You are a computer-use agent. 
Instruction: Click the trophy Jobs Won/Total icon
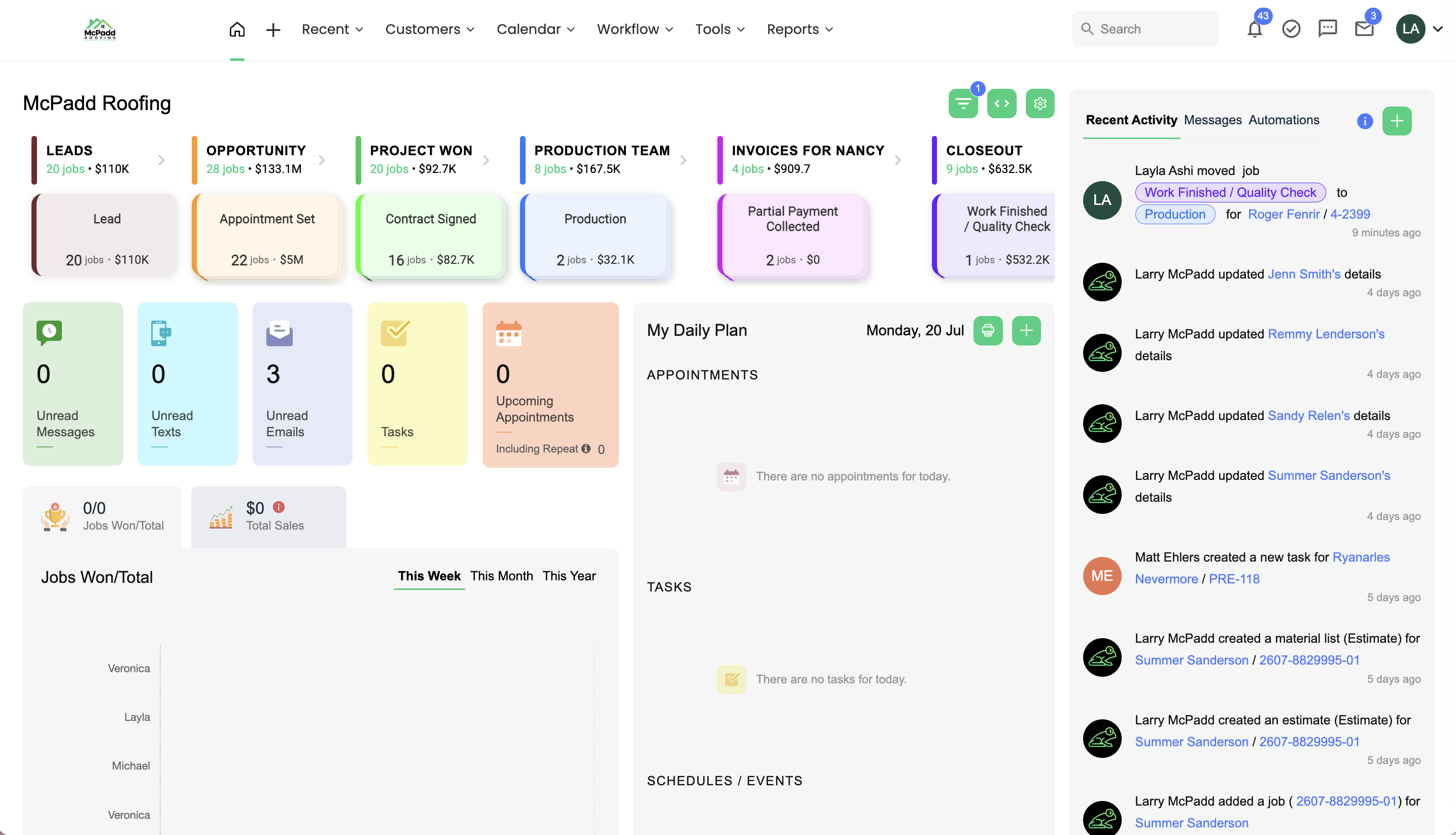pos(55,516)
